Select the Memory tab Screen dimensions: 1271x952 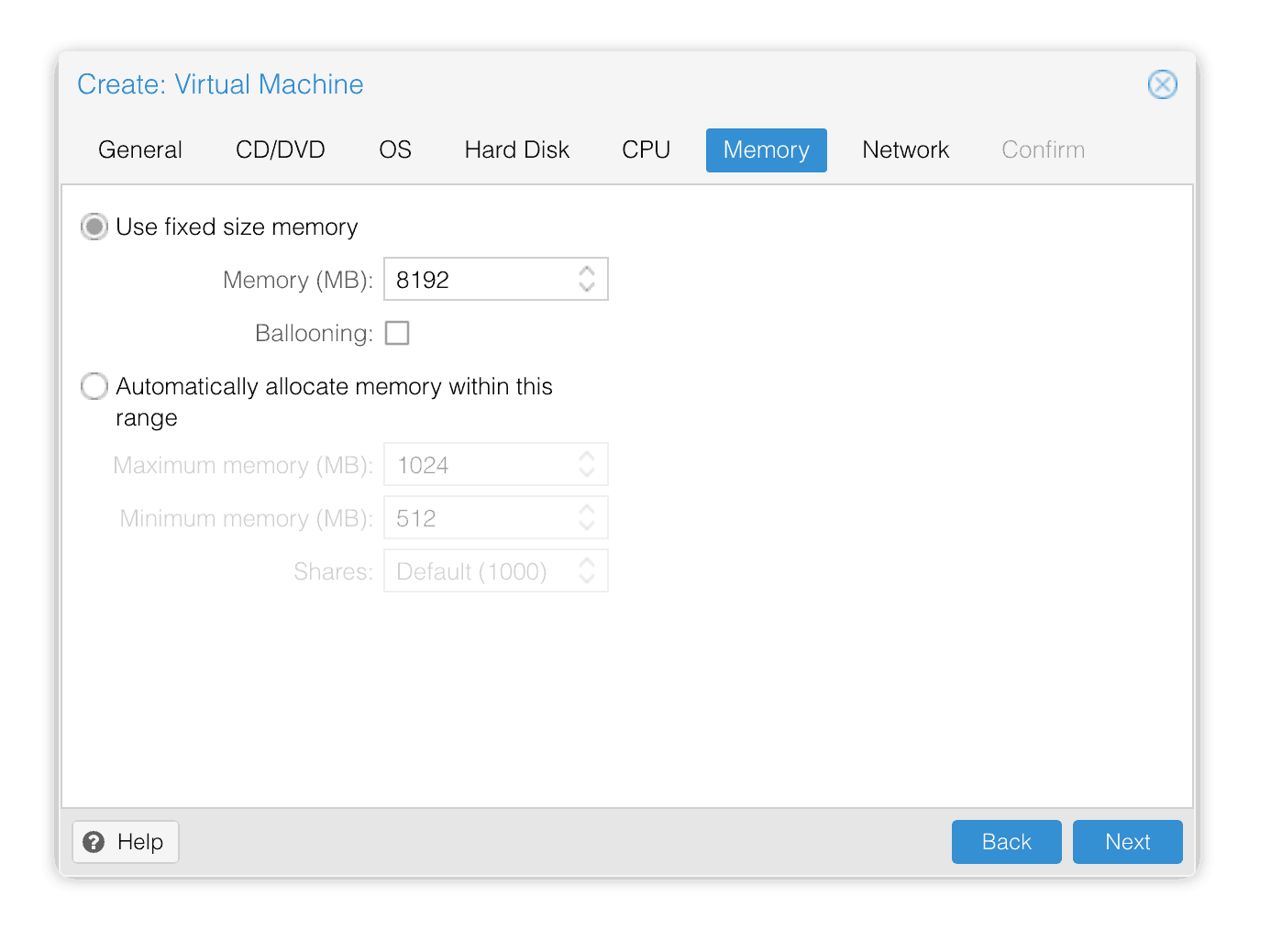pos(767,150)
